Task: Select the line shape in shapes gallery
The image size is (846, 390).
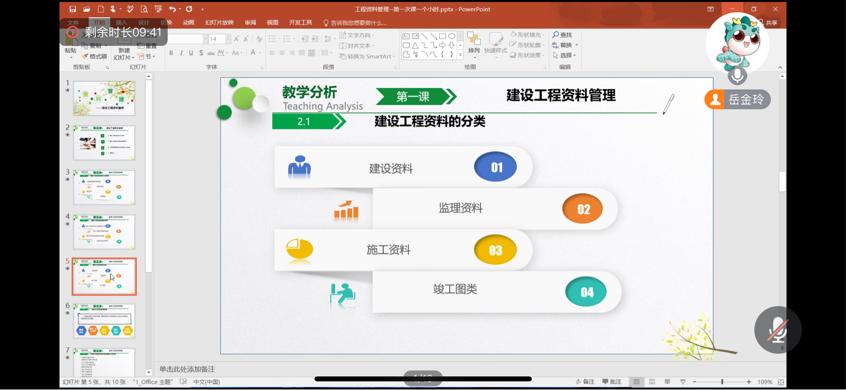Action: tap(425, 36)
